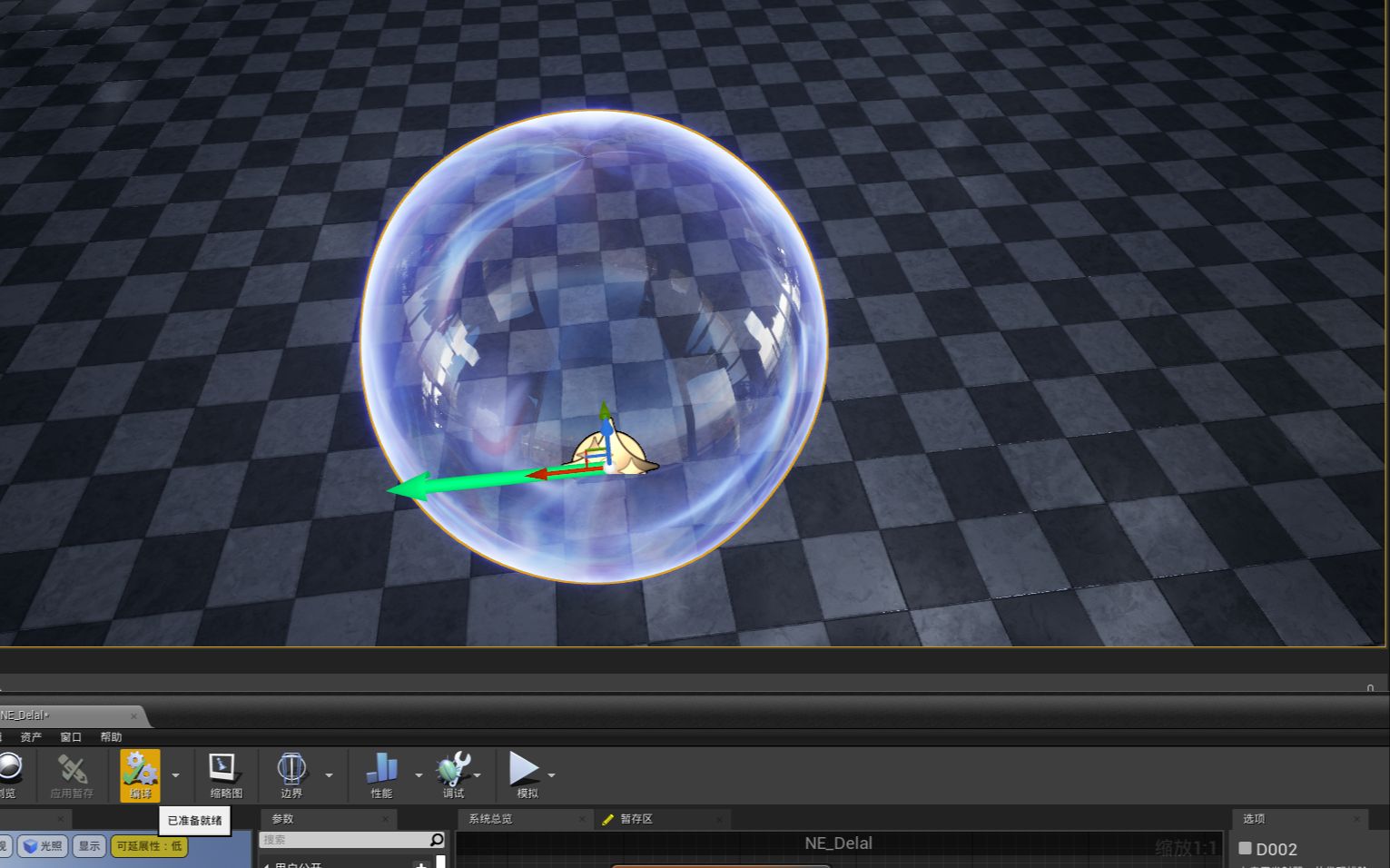
Task: Click the Simulate (模拟) play icon
Action: [x=524, y=768]
